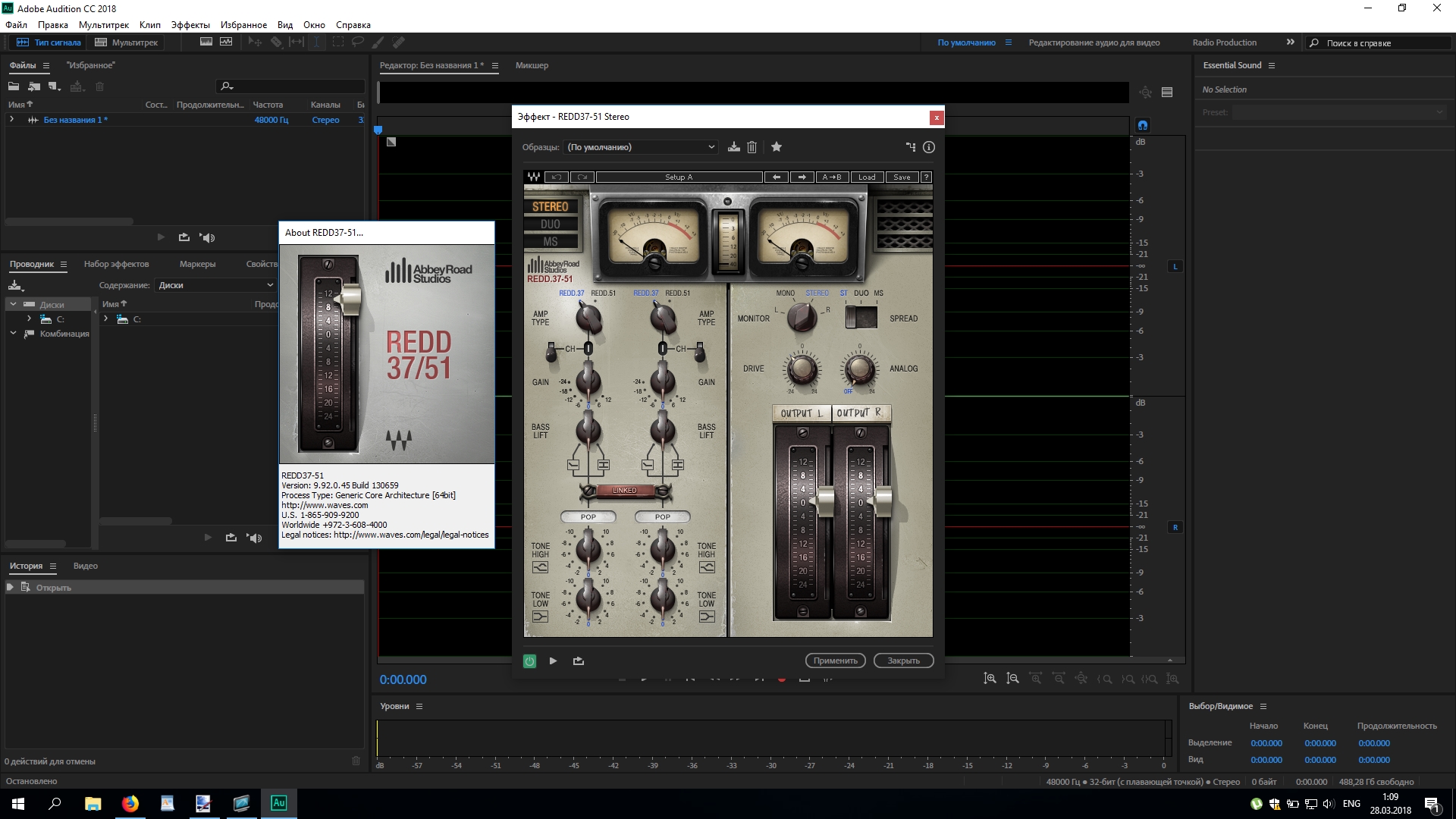
Task: Expand workspace list double-arrow
Action: (x=1290, y=42)
